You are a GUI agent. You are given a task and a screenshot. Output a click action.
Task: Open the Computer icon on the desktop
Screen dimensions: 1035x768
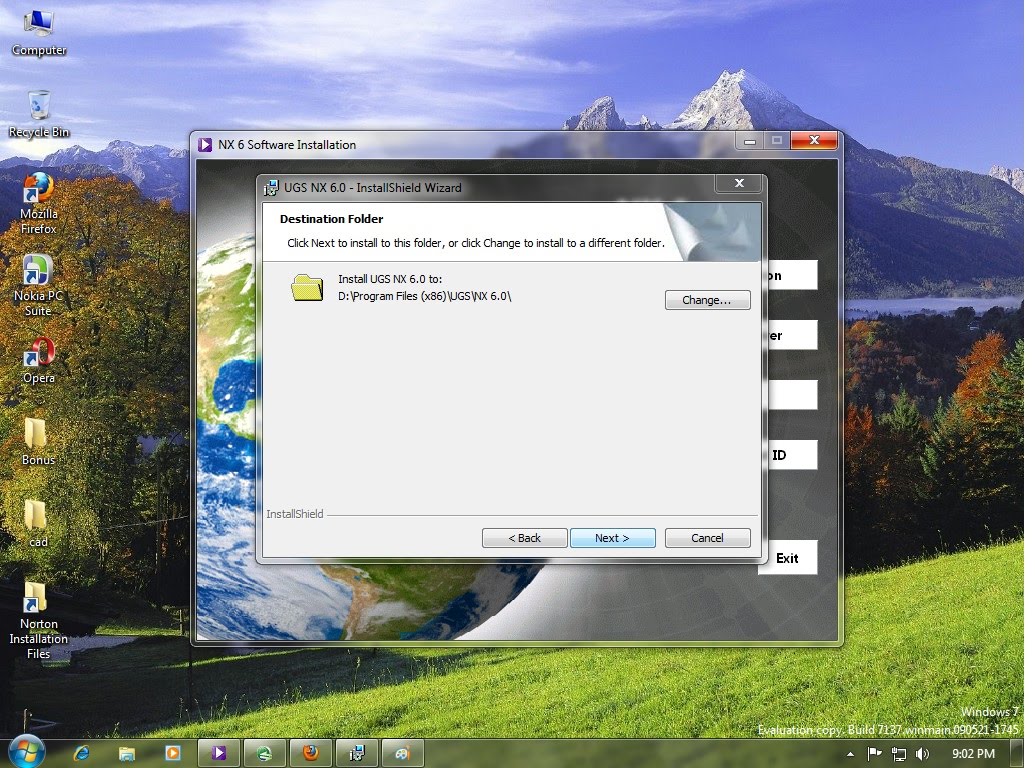(38, 20)
